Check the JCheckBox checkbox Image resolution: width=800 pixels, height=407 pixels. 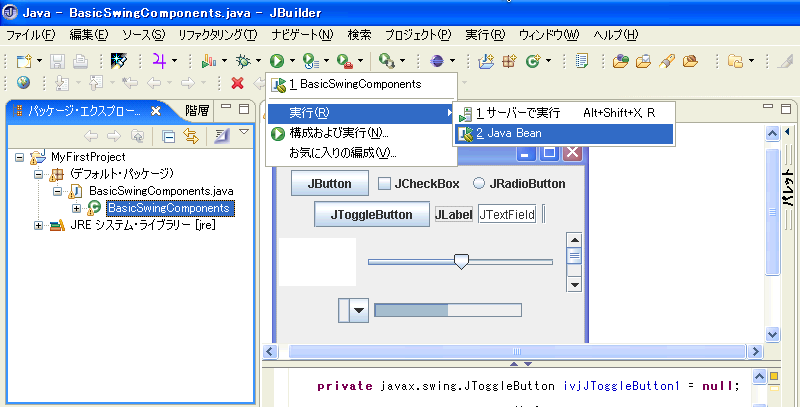[383, 184]
